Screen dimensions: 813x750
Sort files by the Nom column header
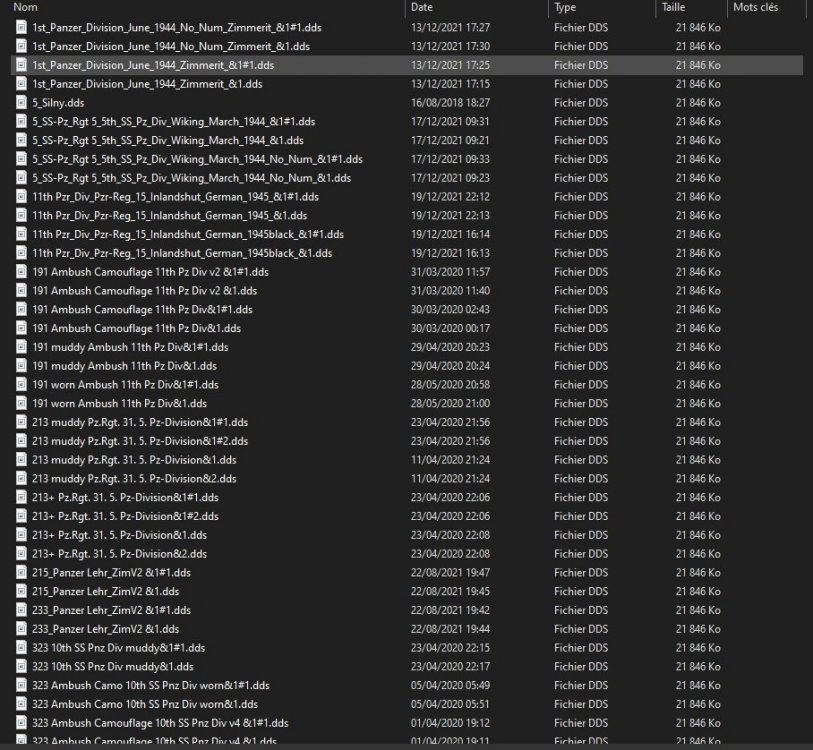coord(25,7)
